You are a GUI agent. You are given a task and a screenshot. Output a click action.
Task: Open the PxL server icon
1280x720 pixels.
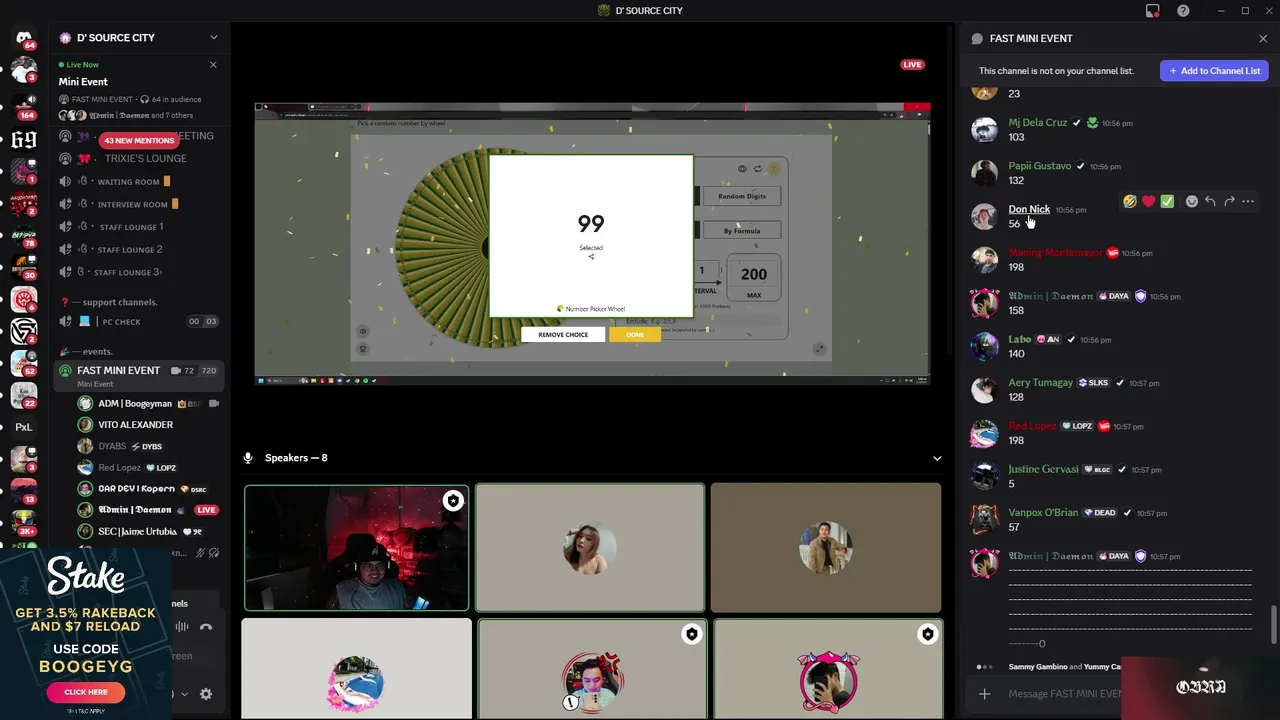coord(24,427)
